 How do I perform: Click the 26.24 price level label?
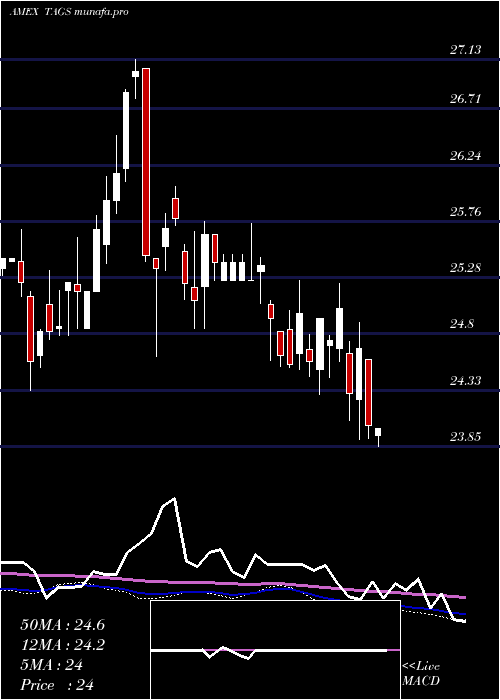tap(466, 156)
